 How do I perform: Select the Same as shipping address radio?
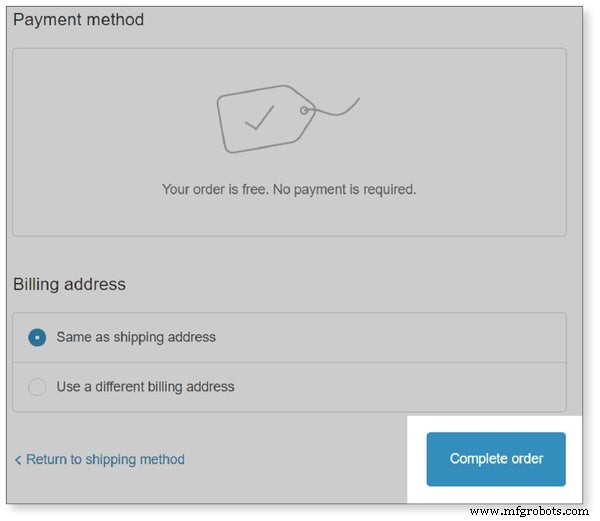(x=37, y=337)
